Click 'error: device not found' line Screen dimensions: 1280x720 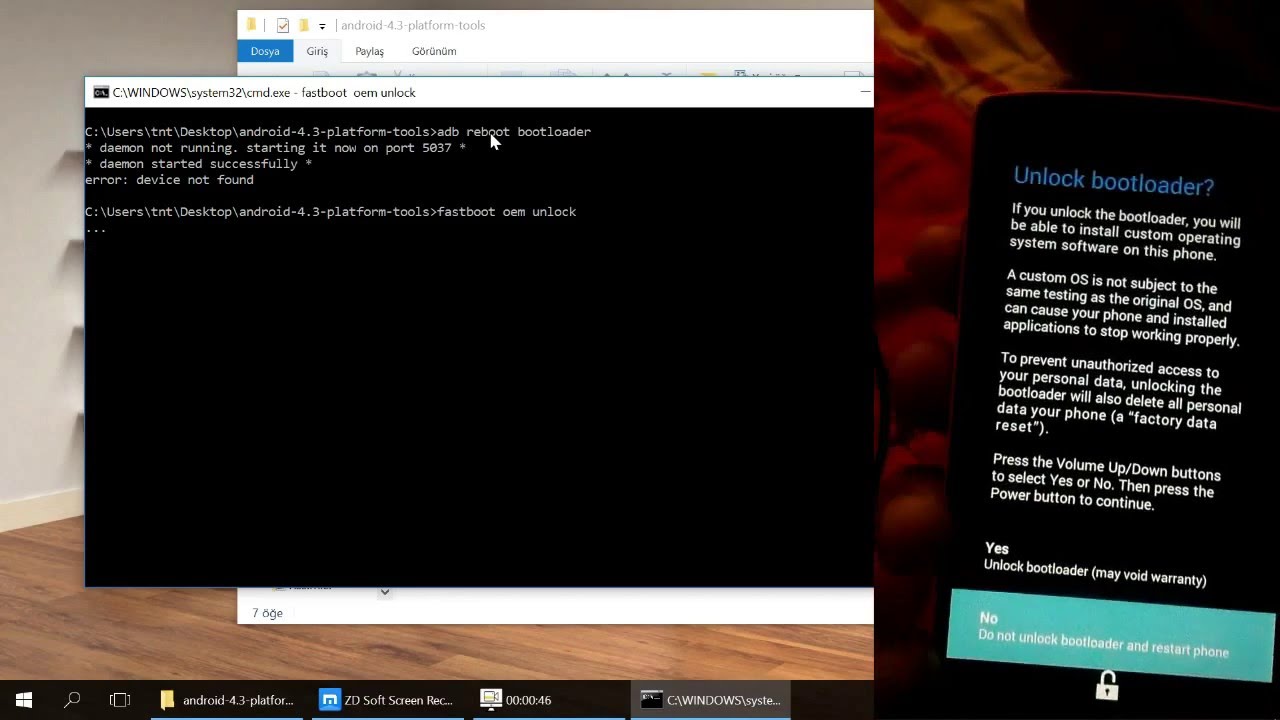click(x=169, y=180)
